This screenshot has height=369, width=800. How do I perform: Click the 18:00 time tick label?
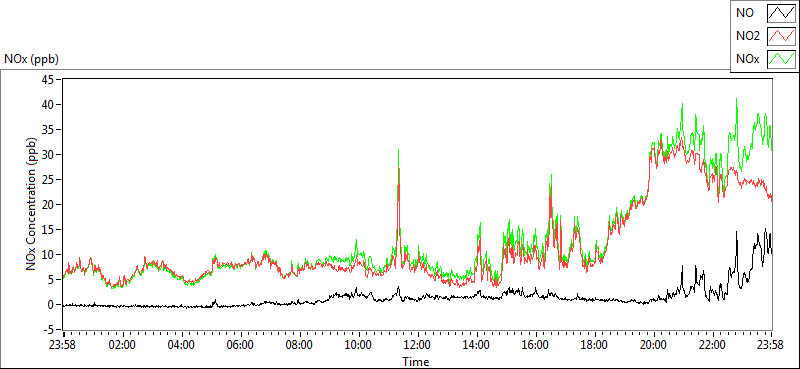pyautogui.click(x=594, y=344)
